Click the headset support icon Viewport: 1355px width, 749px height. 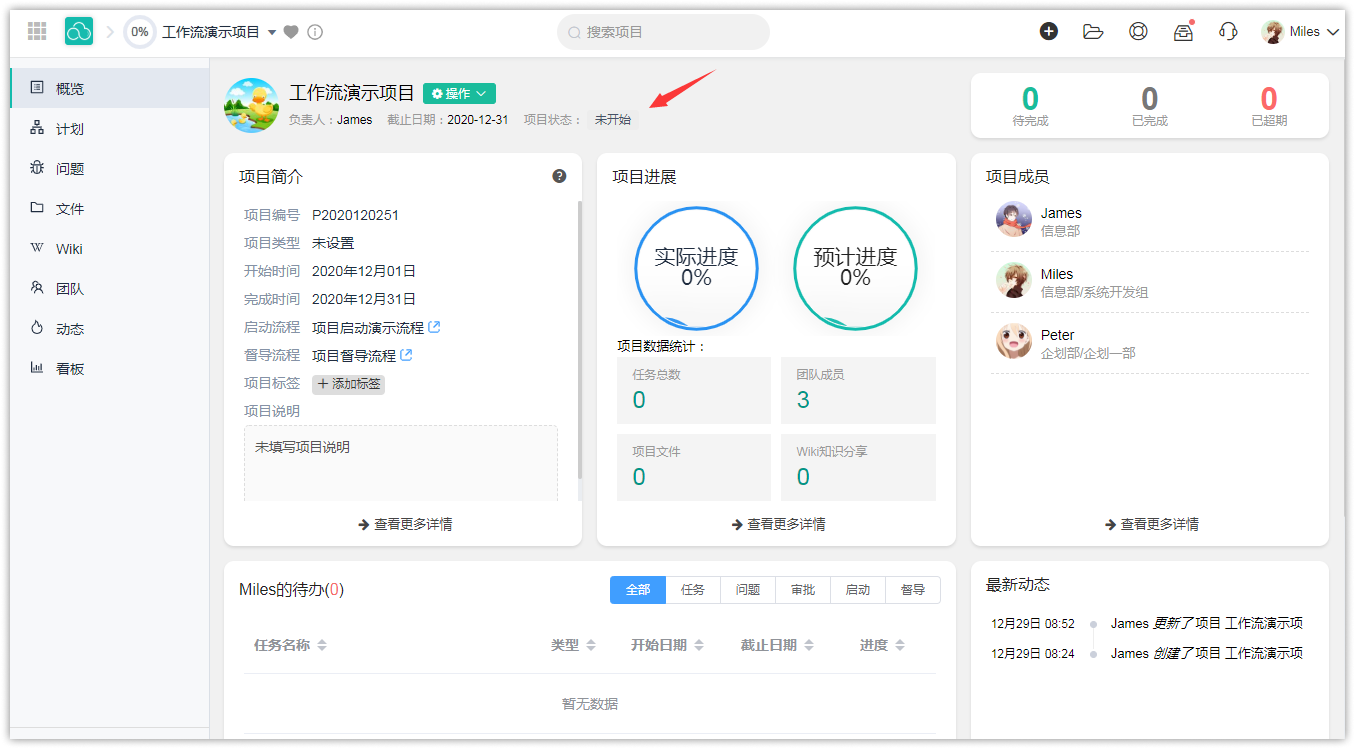click(x=1228, y=31)
